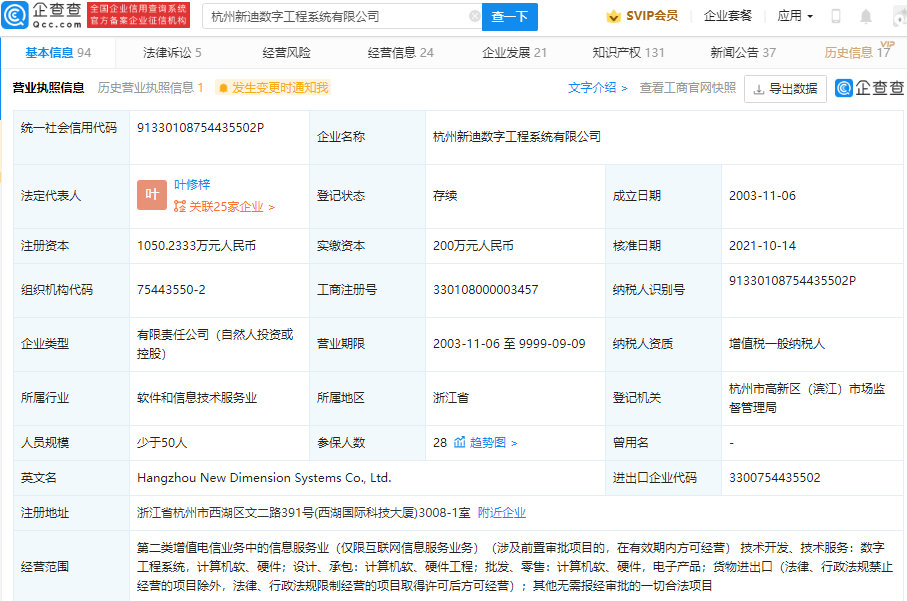
Task: Click the download icon in 导出数据
Action: coord(758,89)
